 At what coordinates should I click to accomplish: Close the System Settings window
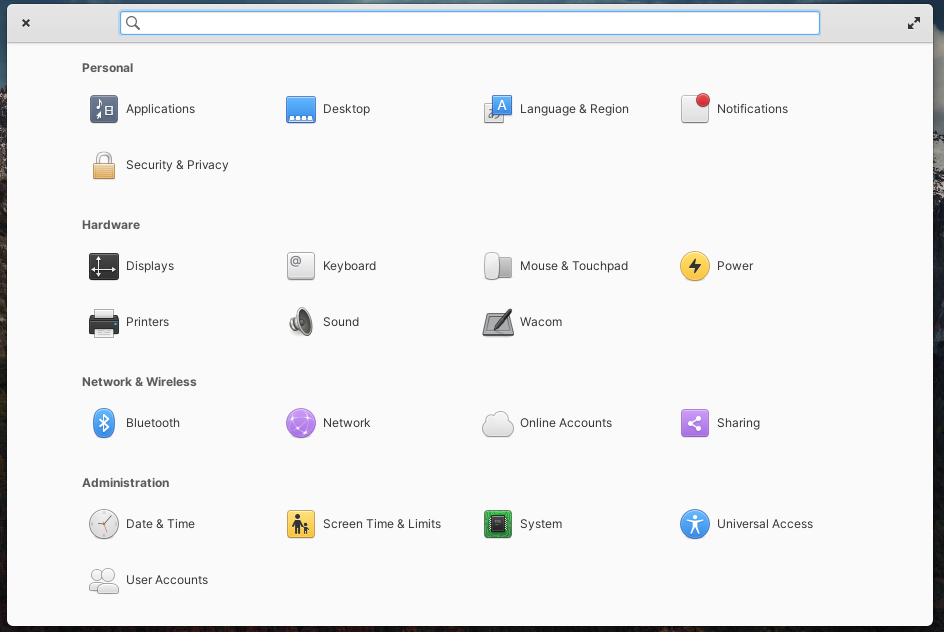[x=26, y=23]
